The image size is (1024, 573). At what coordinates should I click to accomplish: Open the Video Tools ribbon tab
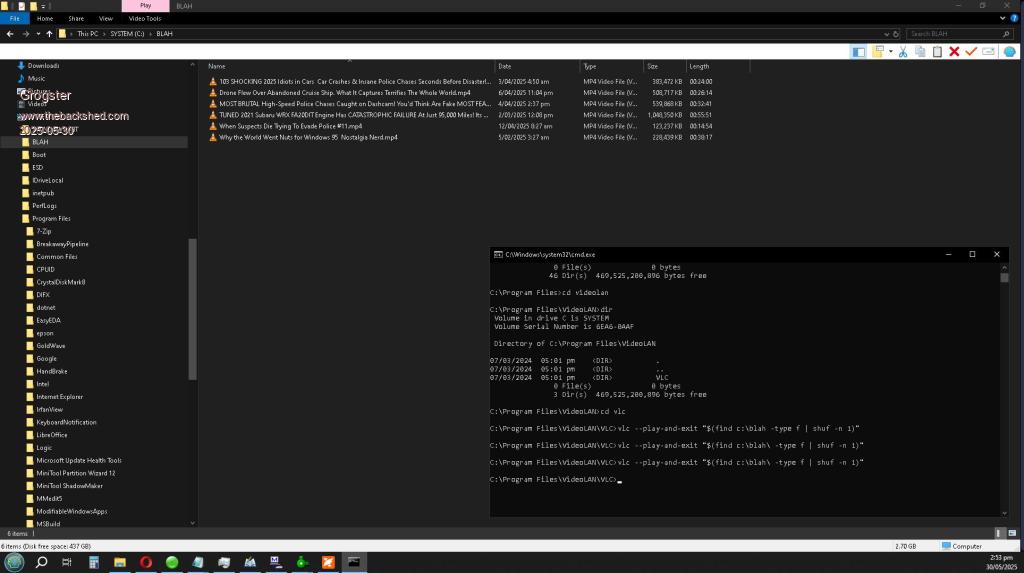click(x=145, y=18)
